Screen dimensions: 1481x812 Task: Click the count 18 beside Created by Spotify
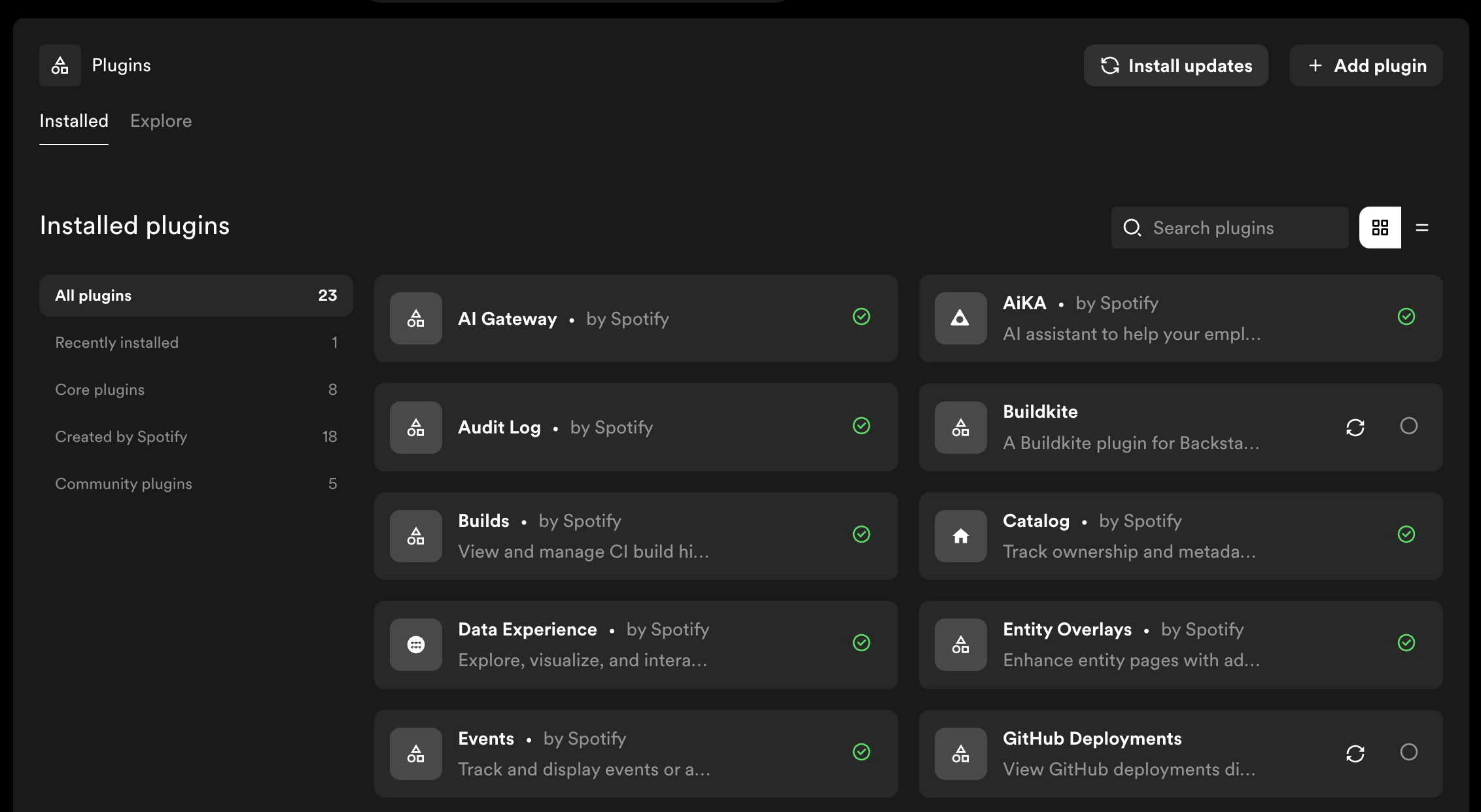coord(330,437)
